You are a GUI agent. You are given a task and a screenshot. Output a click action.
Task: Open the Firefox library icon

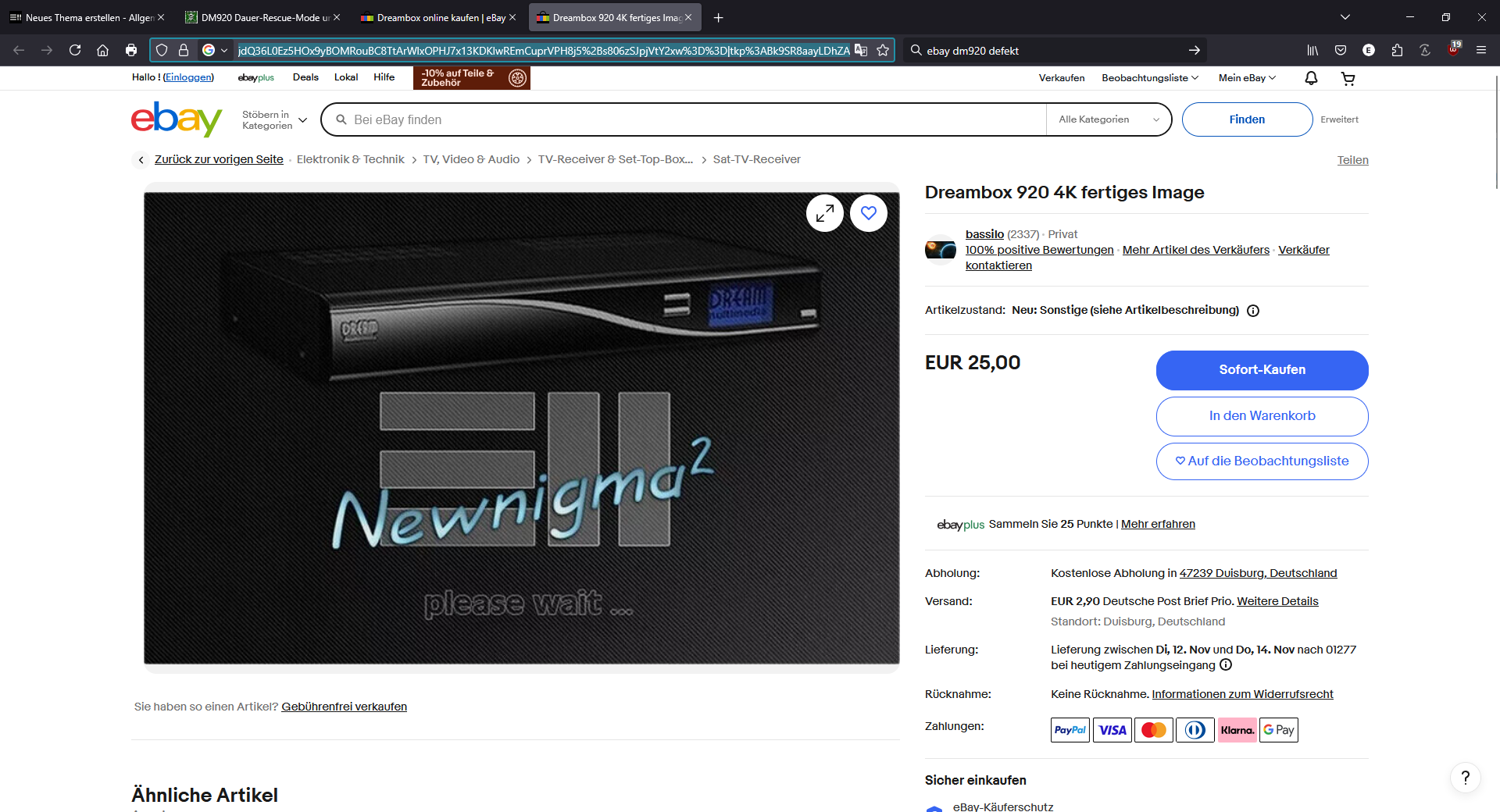[1312, 50]
